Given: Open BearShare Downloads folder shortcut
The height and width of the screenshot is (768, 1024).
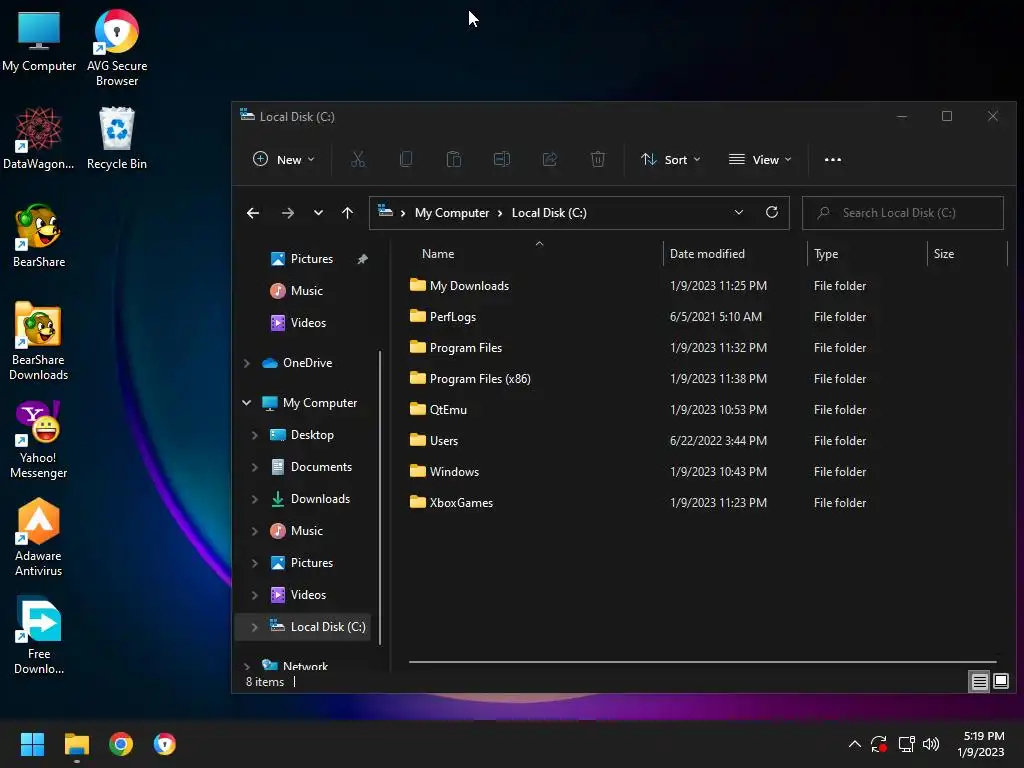Looking at the screenshot, I should (39, 341).
